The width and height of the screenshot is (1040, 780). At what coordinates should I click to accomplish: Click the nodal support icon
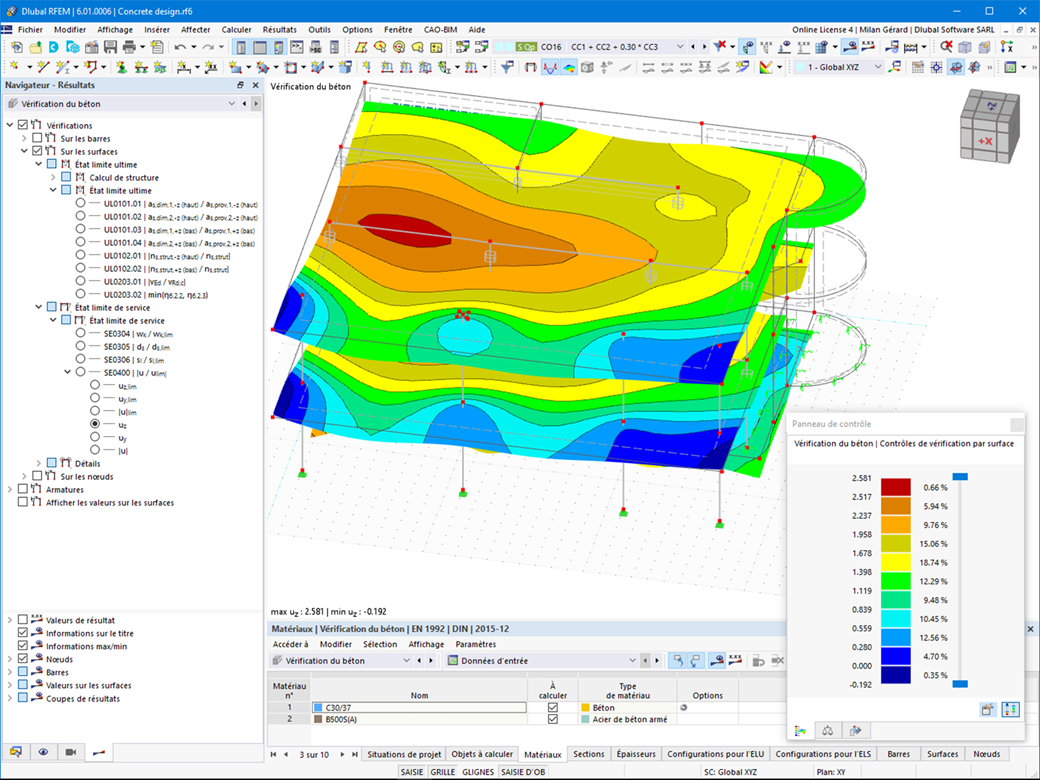121,67
